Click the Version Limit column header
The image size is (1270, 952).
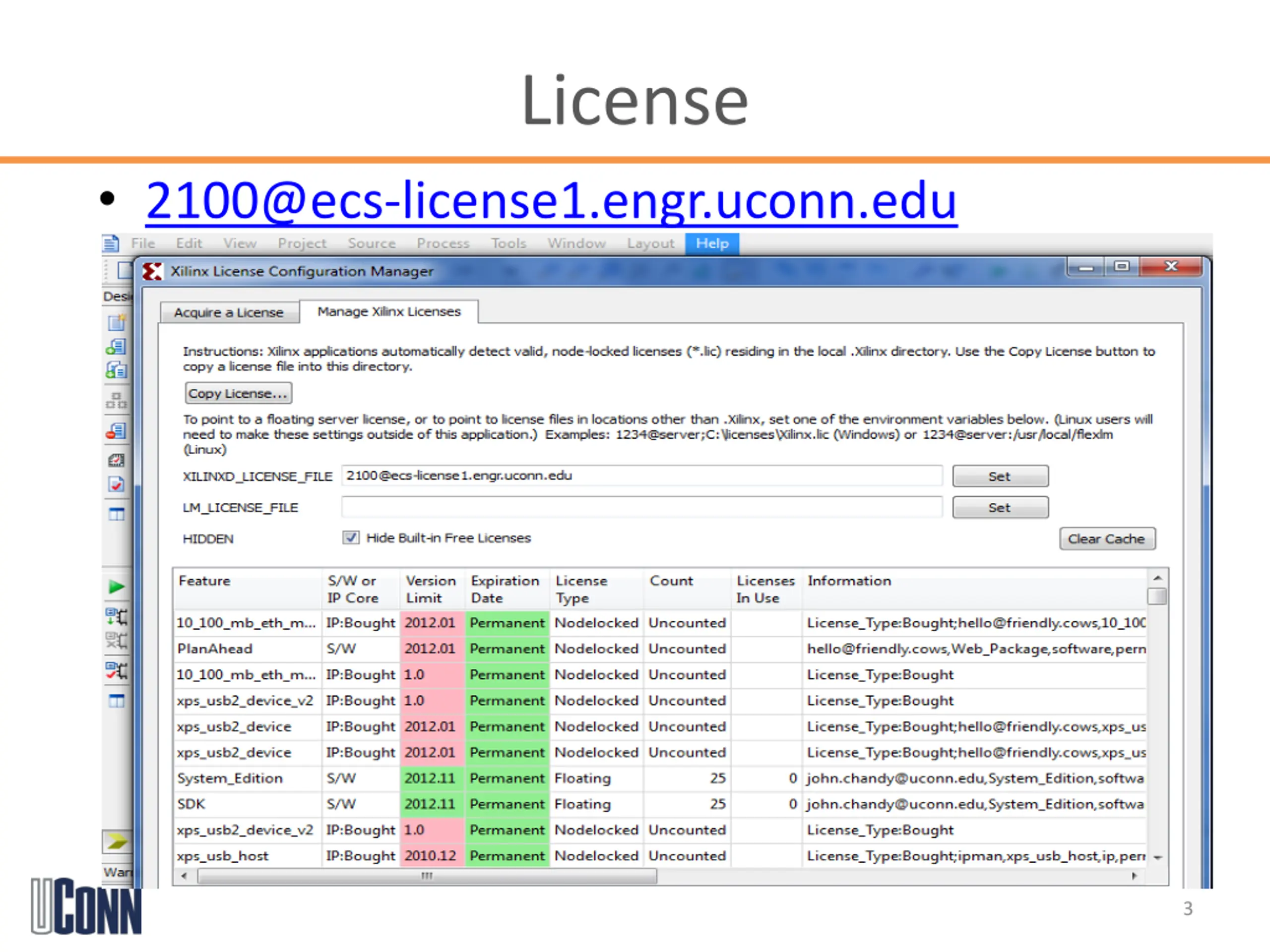pos(432,589)
